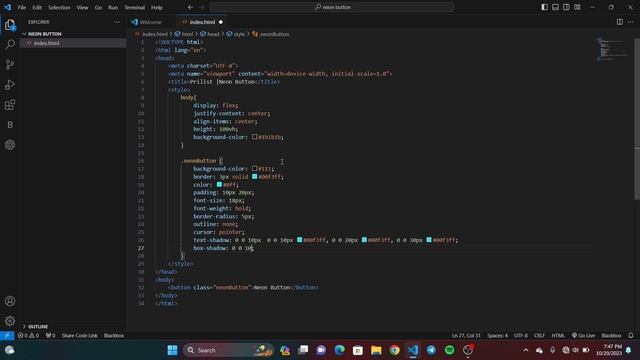Image resolution: width=640 pixels, height=360 pixels.
Task: Open the Help menu
Action: [x=157, y=7]
